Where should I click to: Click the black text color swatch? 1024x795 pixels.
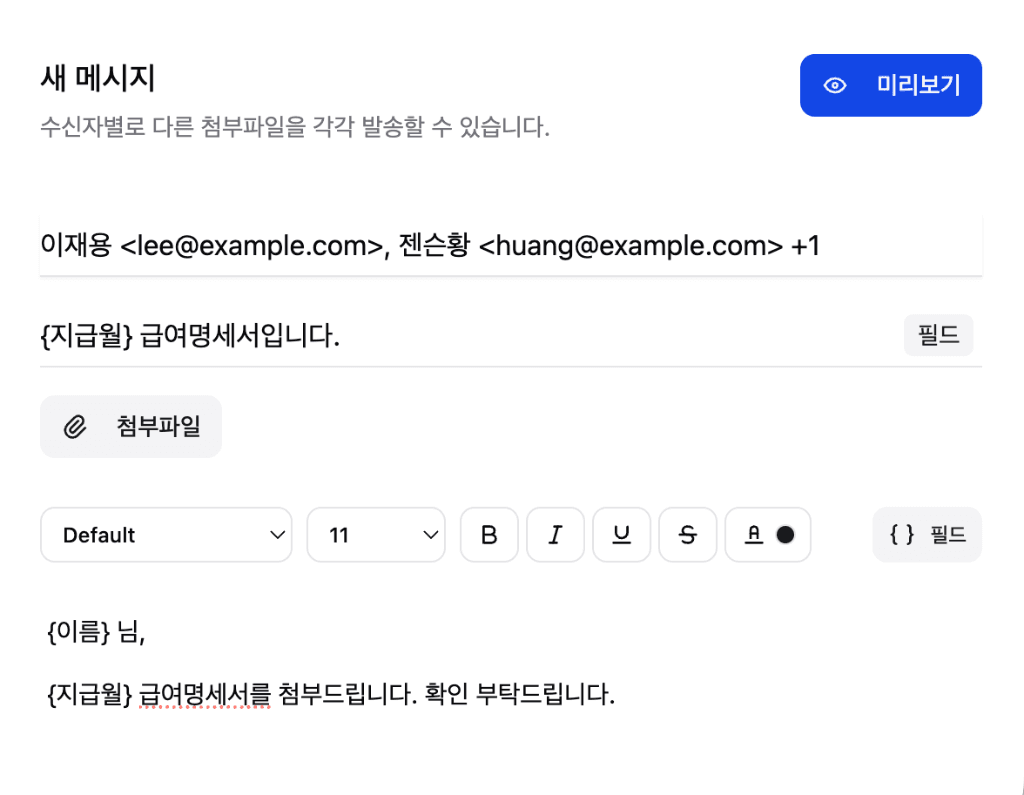(x=785, y=535)
